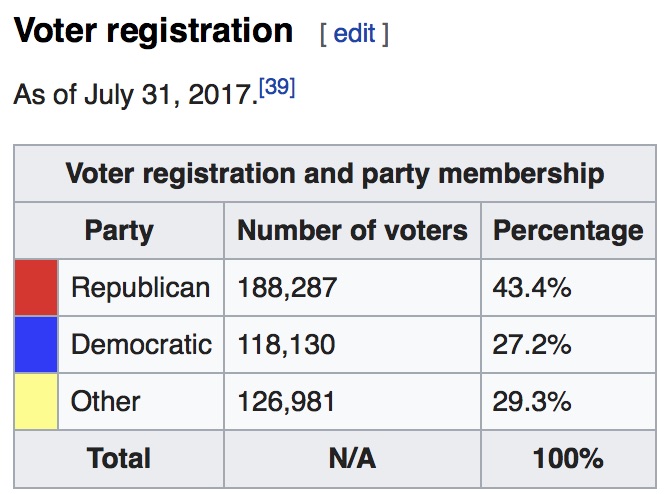
Task: Click the 100% total percentage cell
Action: [568, 459]
